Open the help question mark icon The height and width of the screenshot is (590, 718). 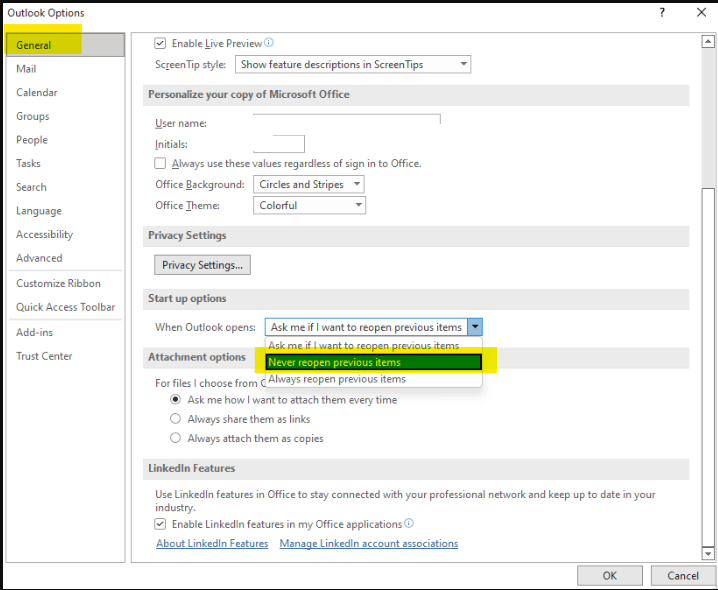[x=662, y=13]
